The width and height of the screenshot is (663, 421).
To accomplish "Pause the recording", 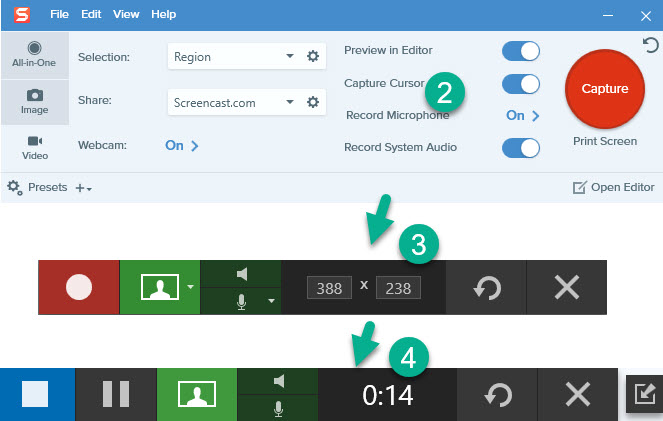I will [x=116, y=394].
